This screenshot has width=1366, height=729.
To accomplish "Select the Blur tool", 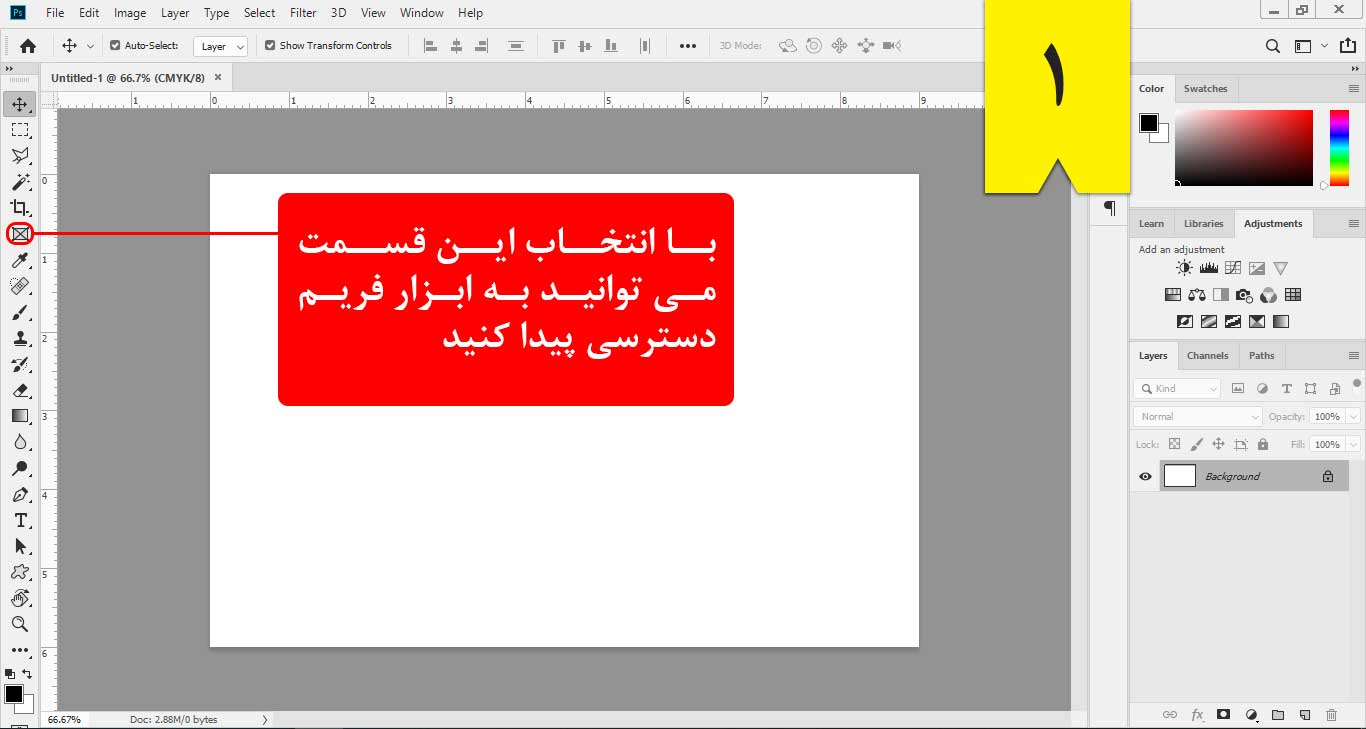I will click(20, 442).
